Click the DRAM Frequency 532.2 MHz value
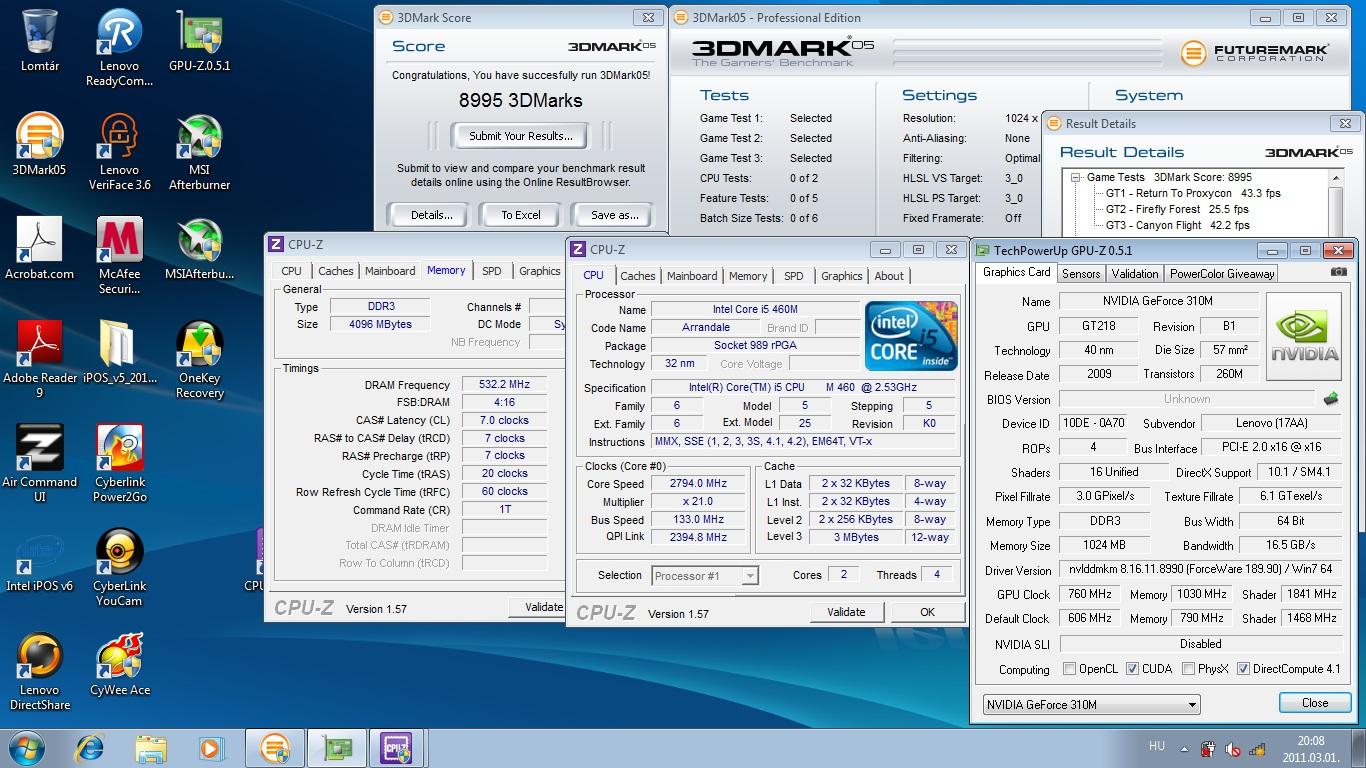This screenshot has height=768, width=1366. tap(504, 384)
